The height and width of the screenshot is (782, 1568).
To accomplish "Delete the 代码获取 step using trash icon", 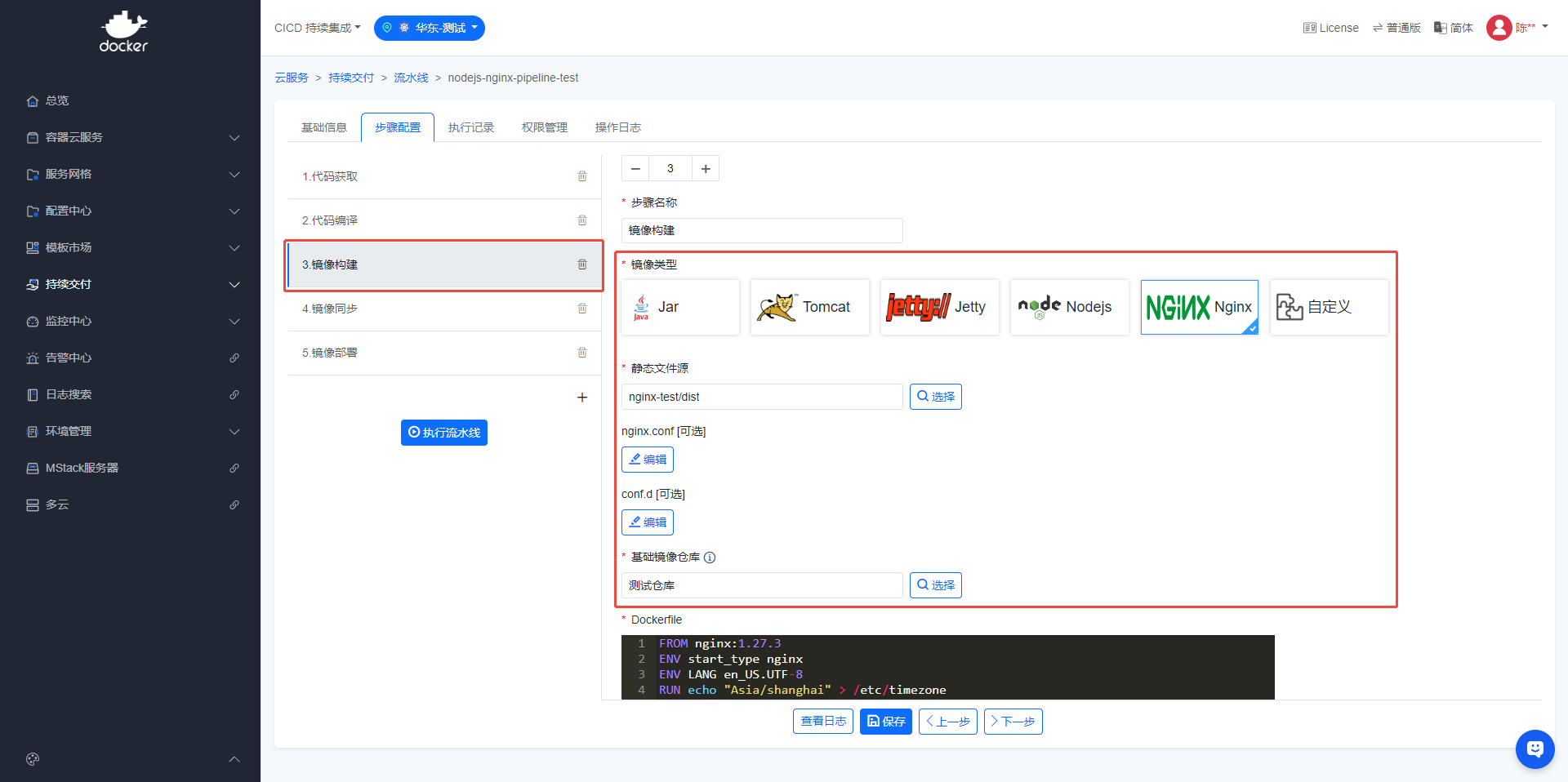I will coord(582,176).
